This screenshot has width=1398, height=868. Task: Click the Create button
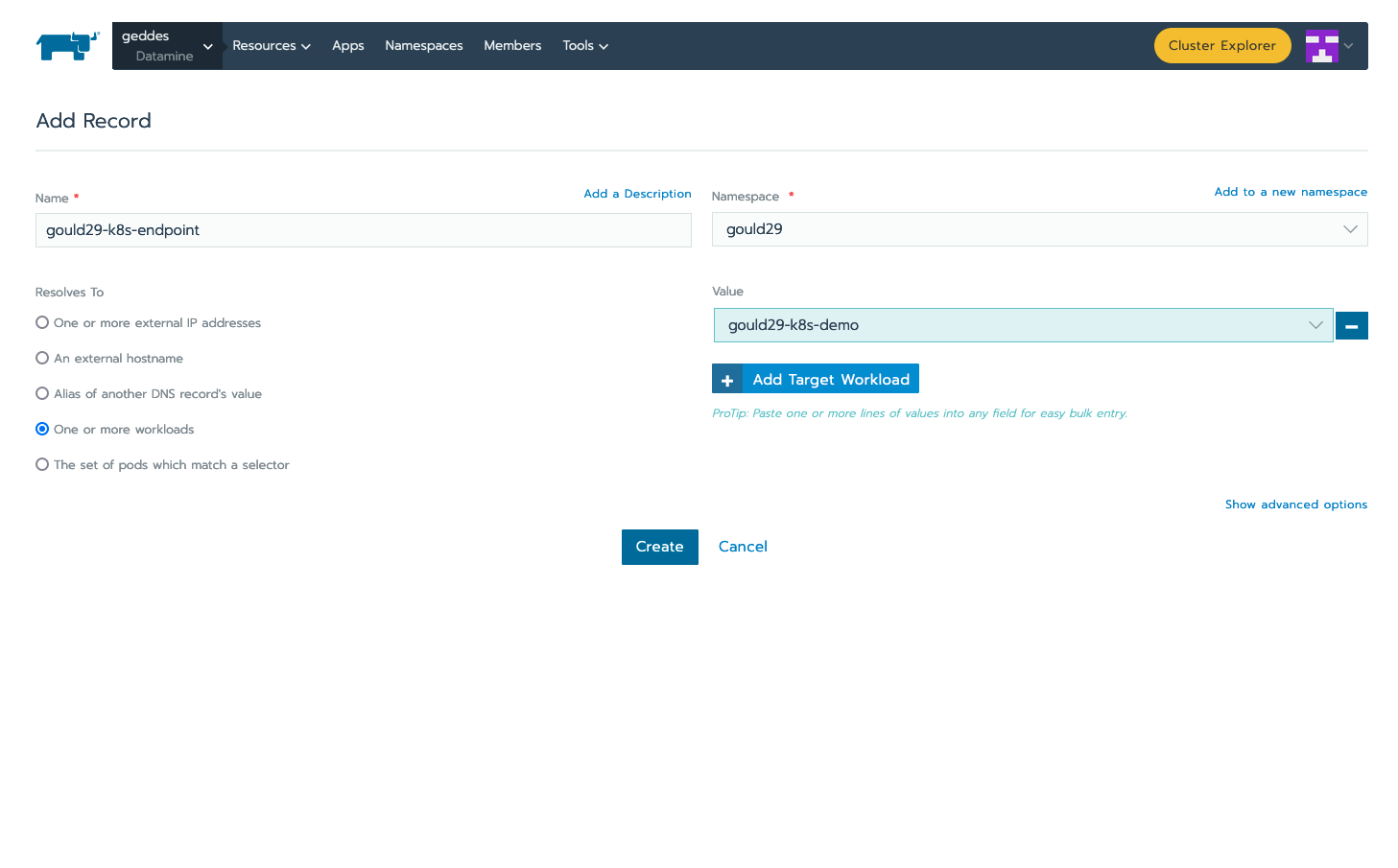click(x=659, y=547)
